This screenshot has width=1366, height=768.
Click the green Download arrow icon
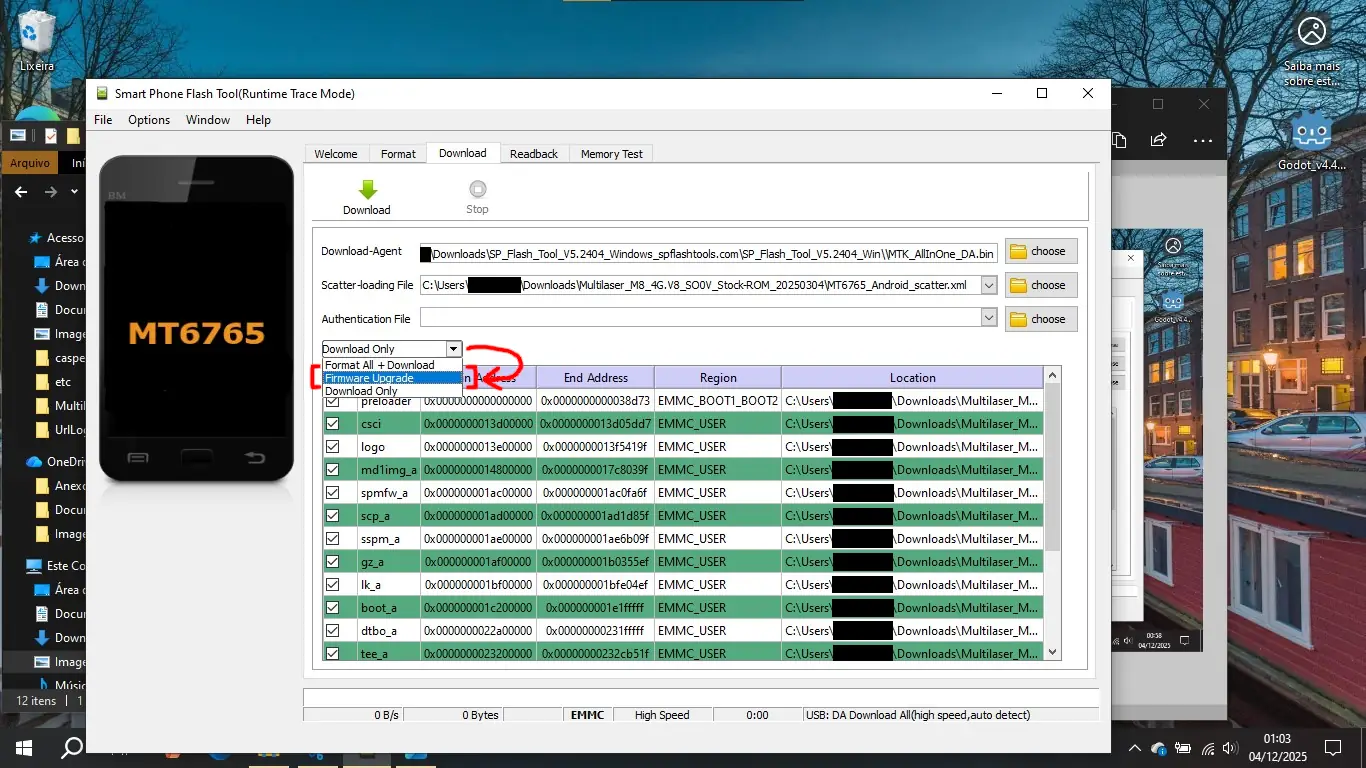click(x=367, y=190)
